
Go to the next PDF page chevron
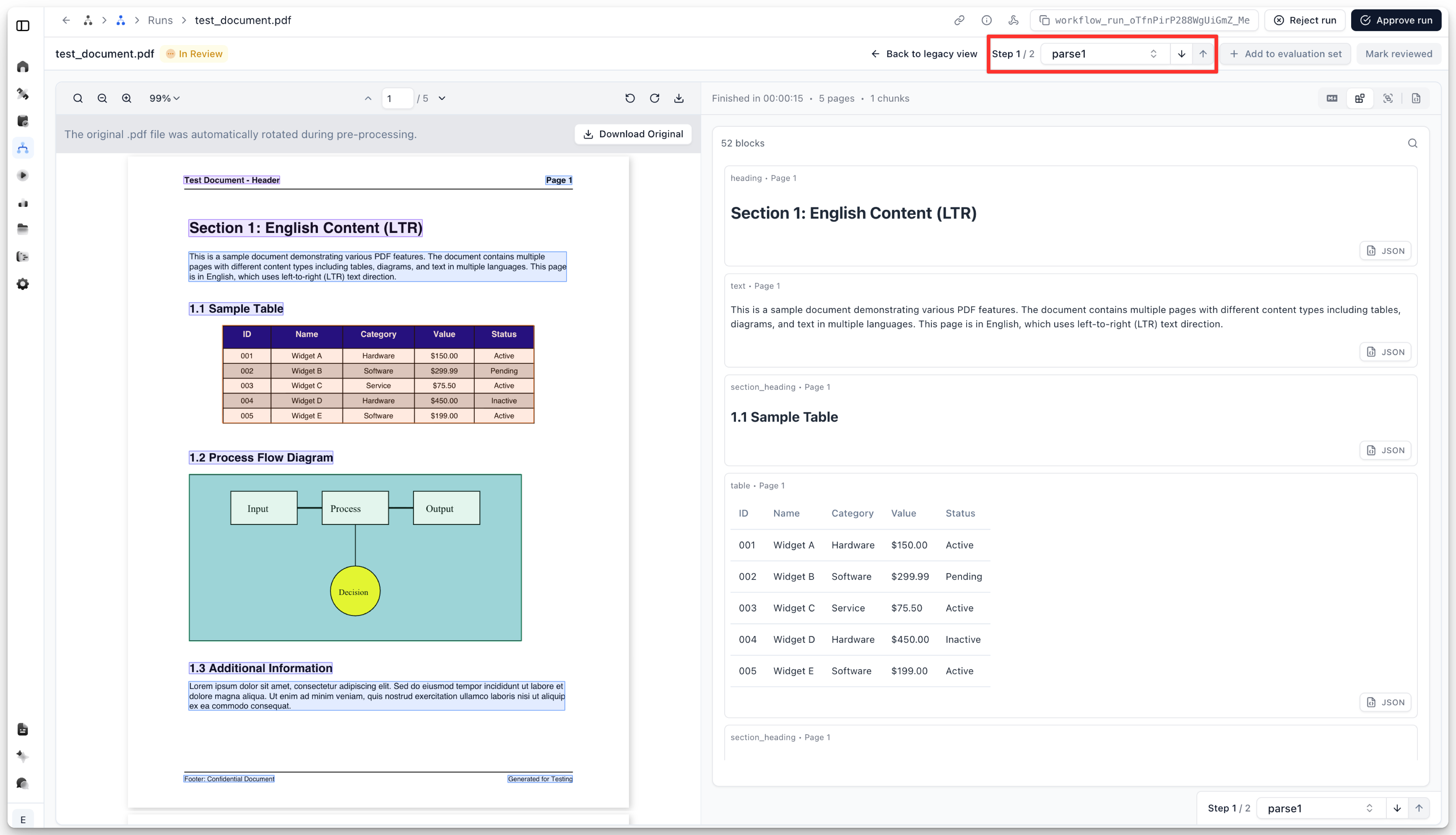point(442,99)
